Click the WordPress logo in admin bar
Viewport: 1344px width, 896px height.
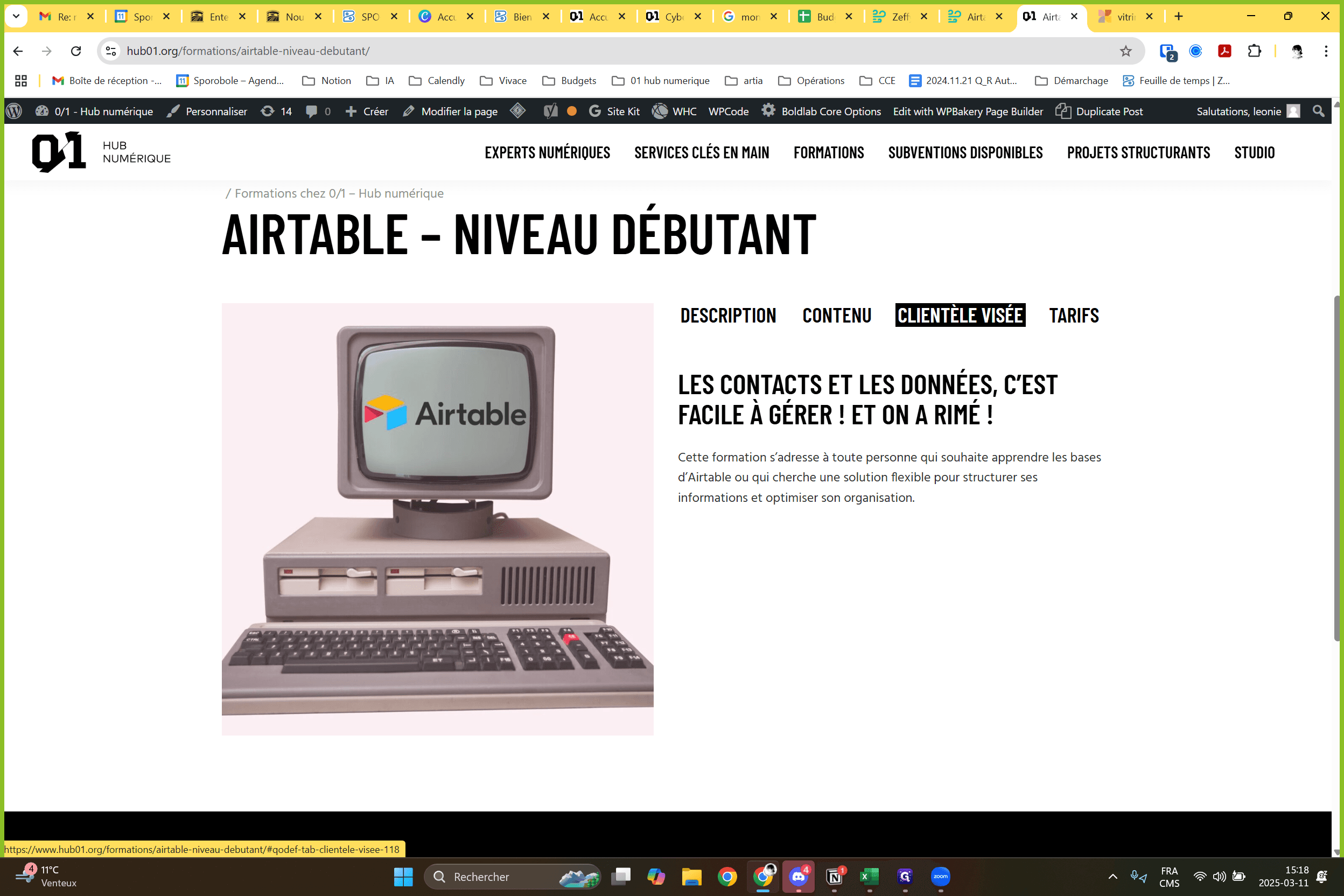tap(15, 111)
